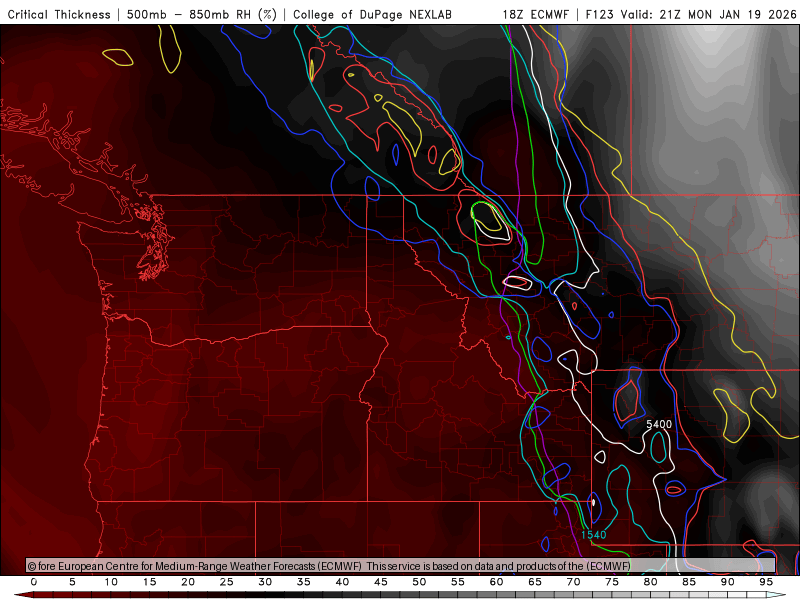The height and width of the screenshot is (600, 800).
Task: Select the "5" value on the color scale
Action: tap(72, 582)
